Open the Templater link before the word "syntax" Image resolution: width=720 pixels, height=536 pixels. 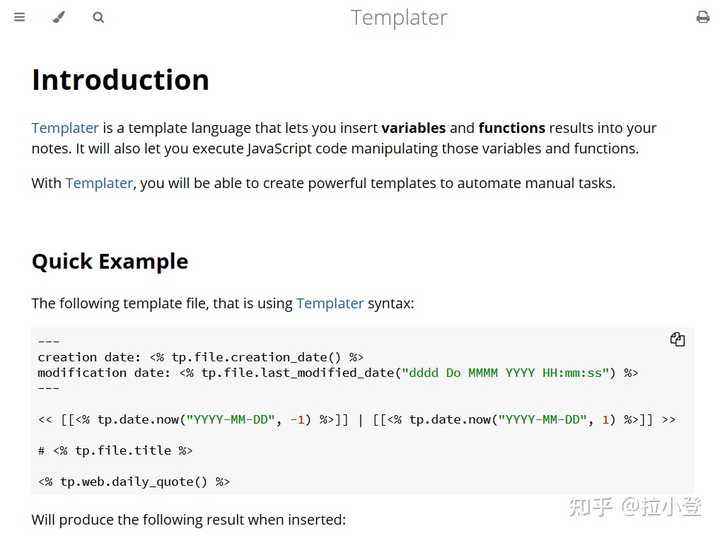330,303
